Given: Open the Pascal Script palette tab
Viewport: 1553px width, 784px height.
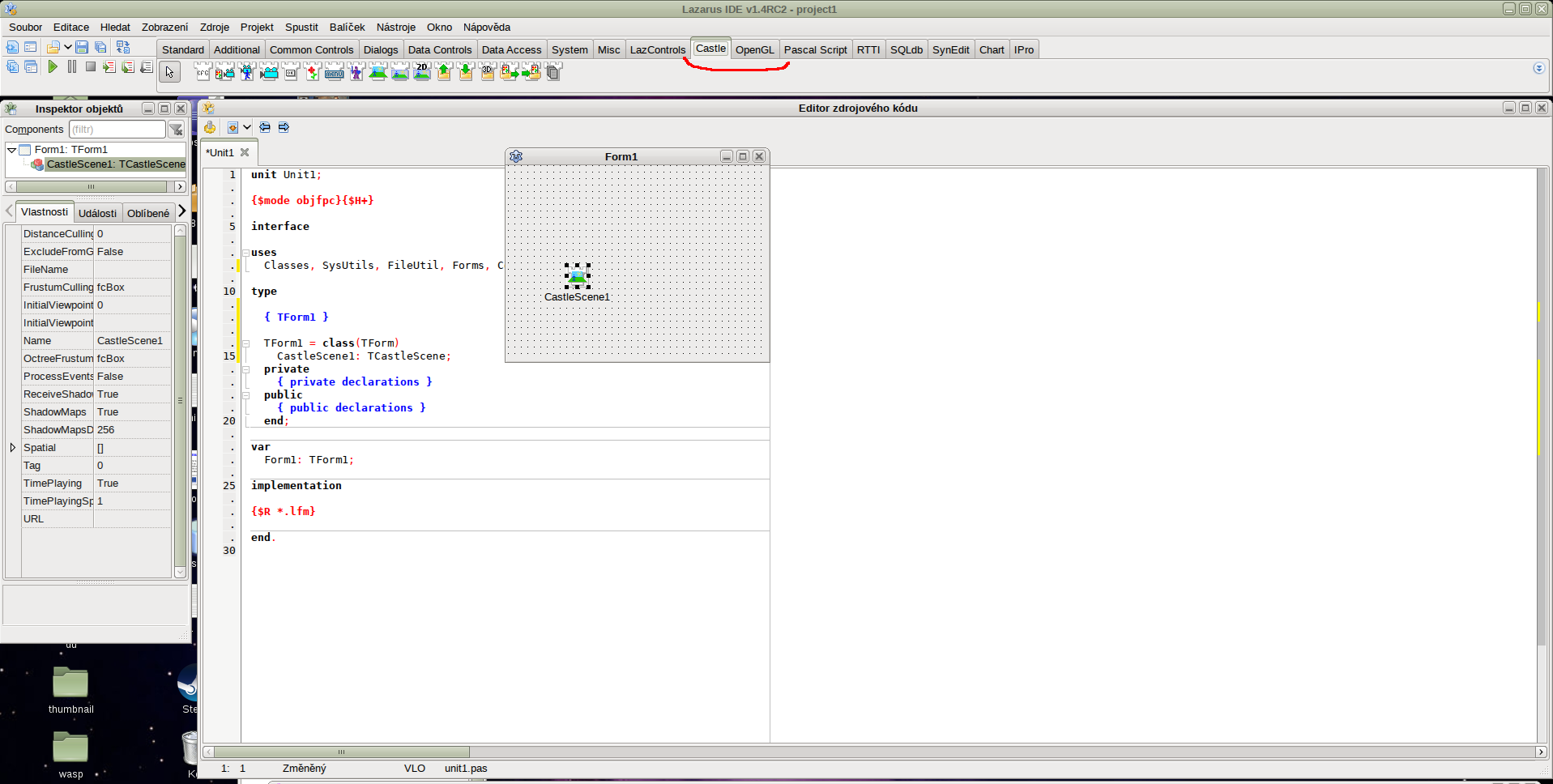Looking at the screenshot, I should pyautogui.click(x=815, y=49).
